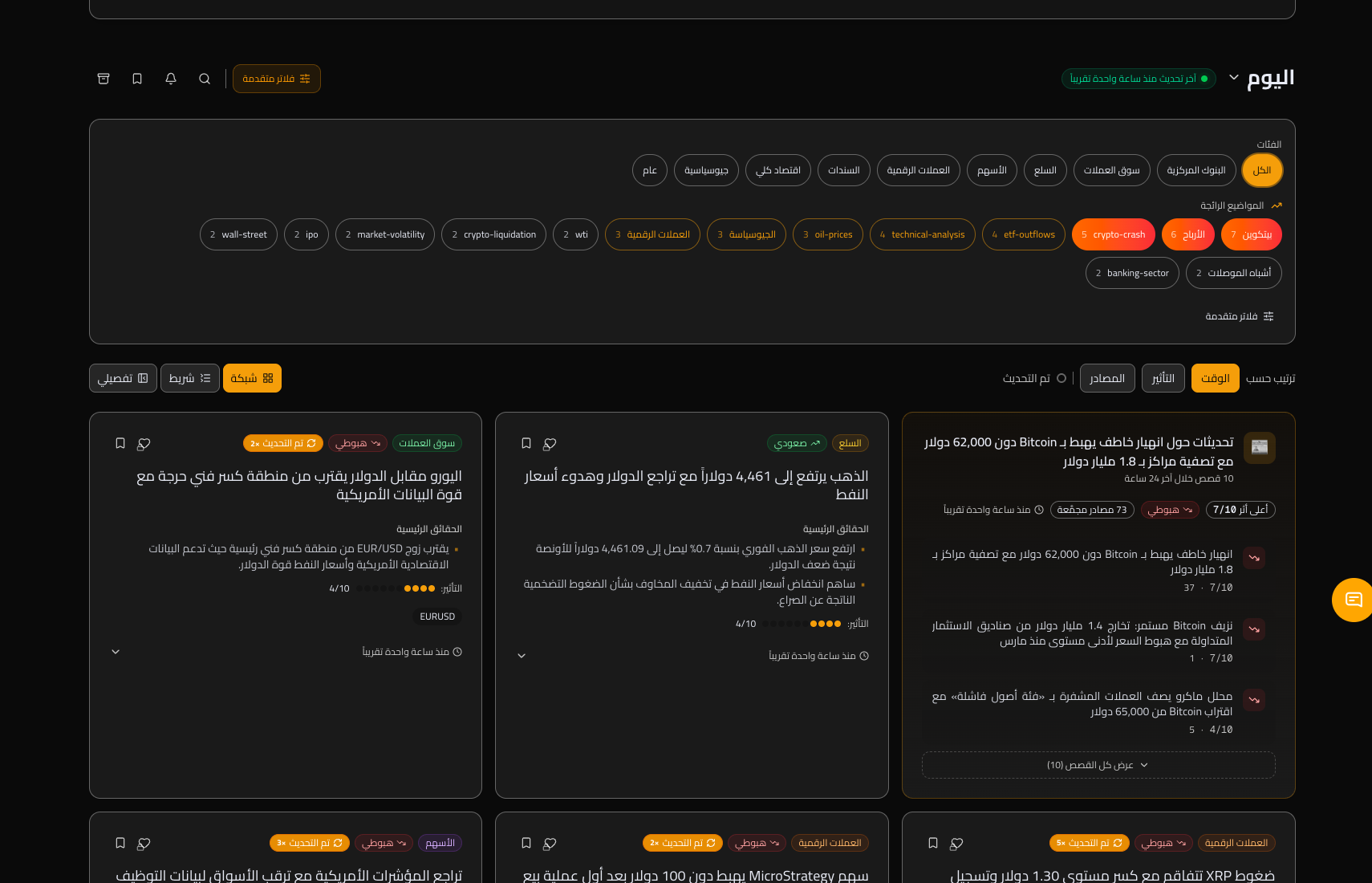The image size is (1372, 883).
Task: Select عام category filter
Action: (650, 170)
